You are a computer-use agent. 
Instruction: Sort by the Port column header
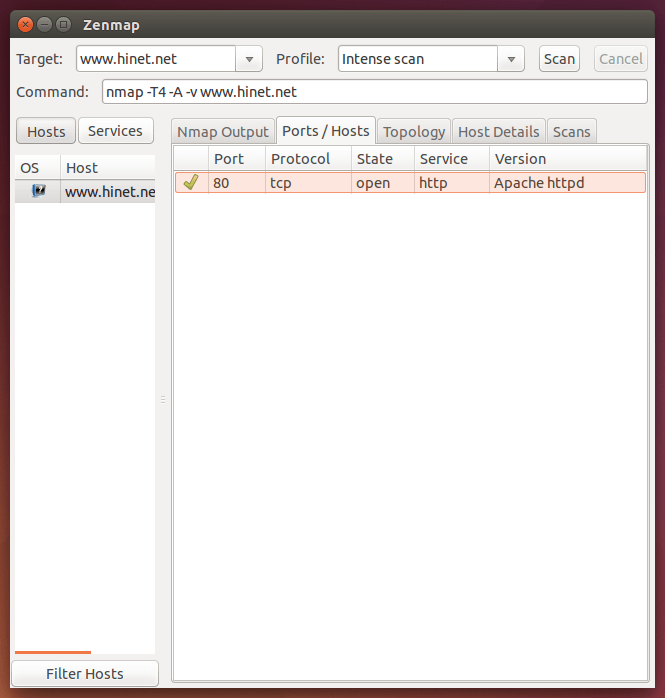229,159
